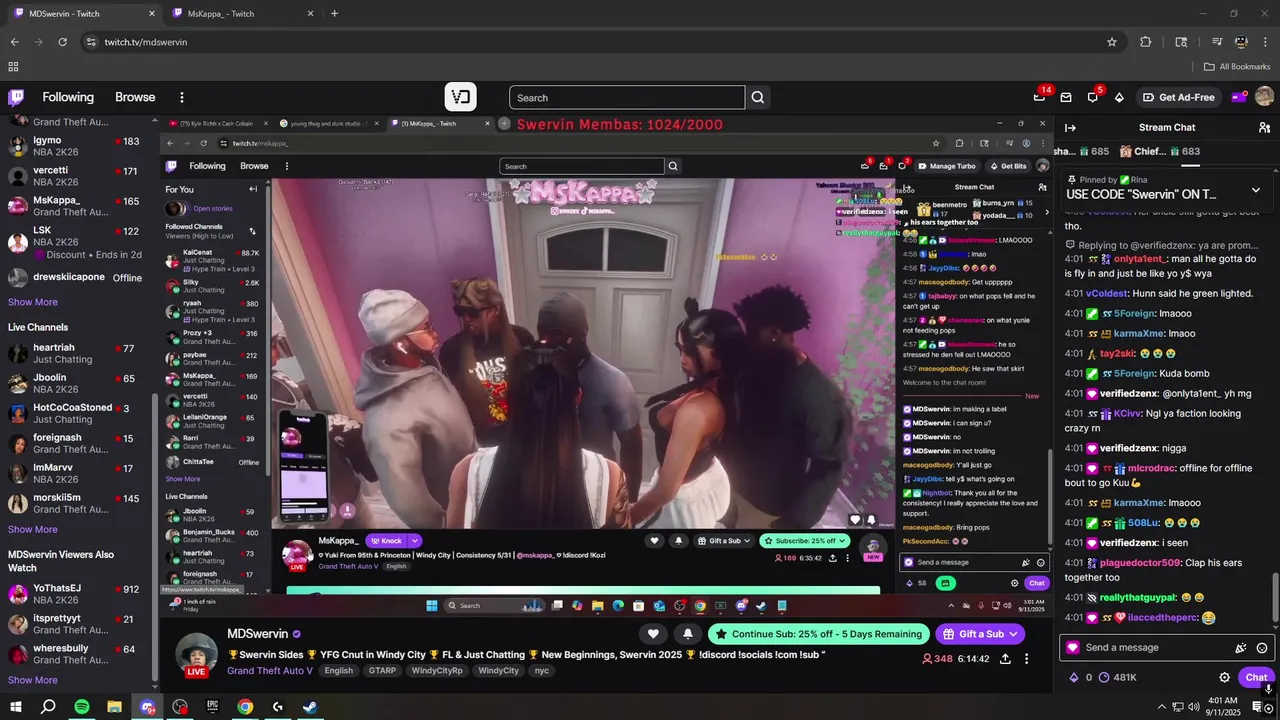Bookmark this page with the star icon
Screen dimensions: 1280x720
(1111, 42)
